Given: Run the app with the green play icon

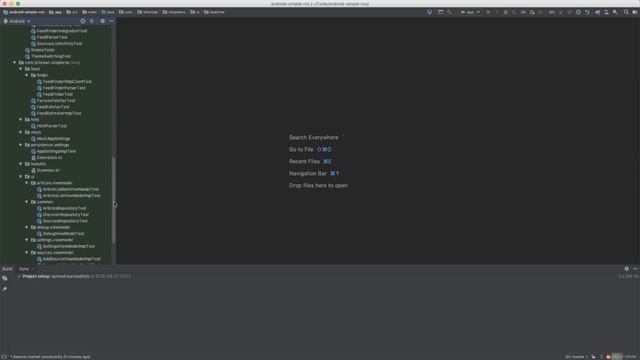Looking at the screenshot, I should click(488, 12).
